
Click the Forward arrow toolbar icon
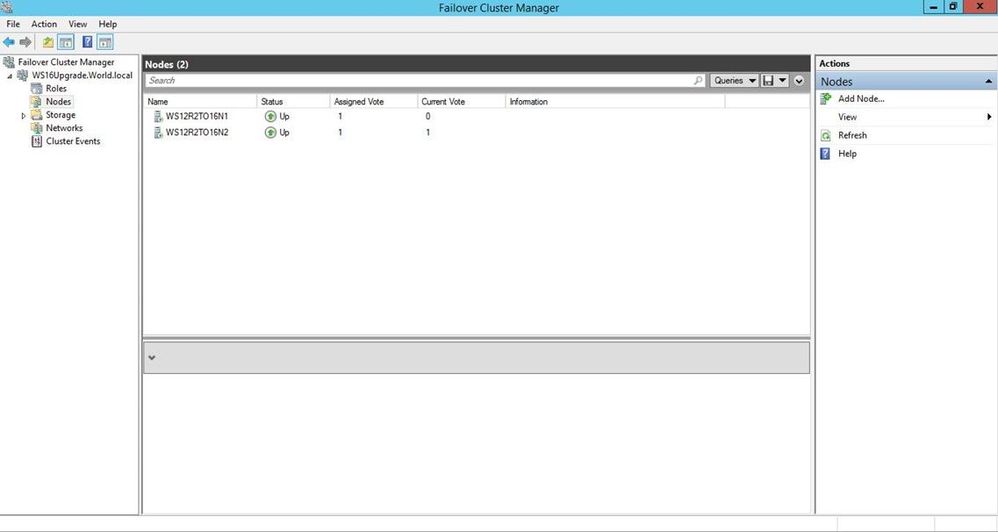coord(25,42)
